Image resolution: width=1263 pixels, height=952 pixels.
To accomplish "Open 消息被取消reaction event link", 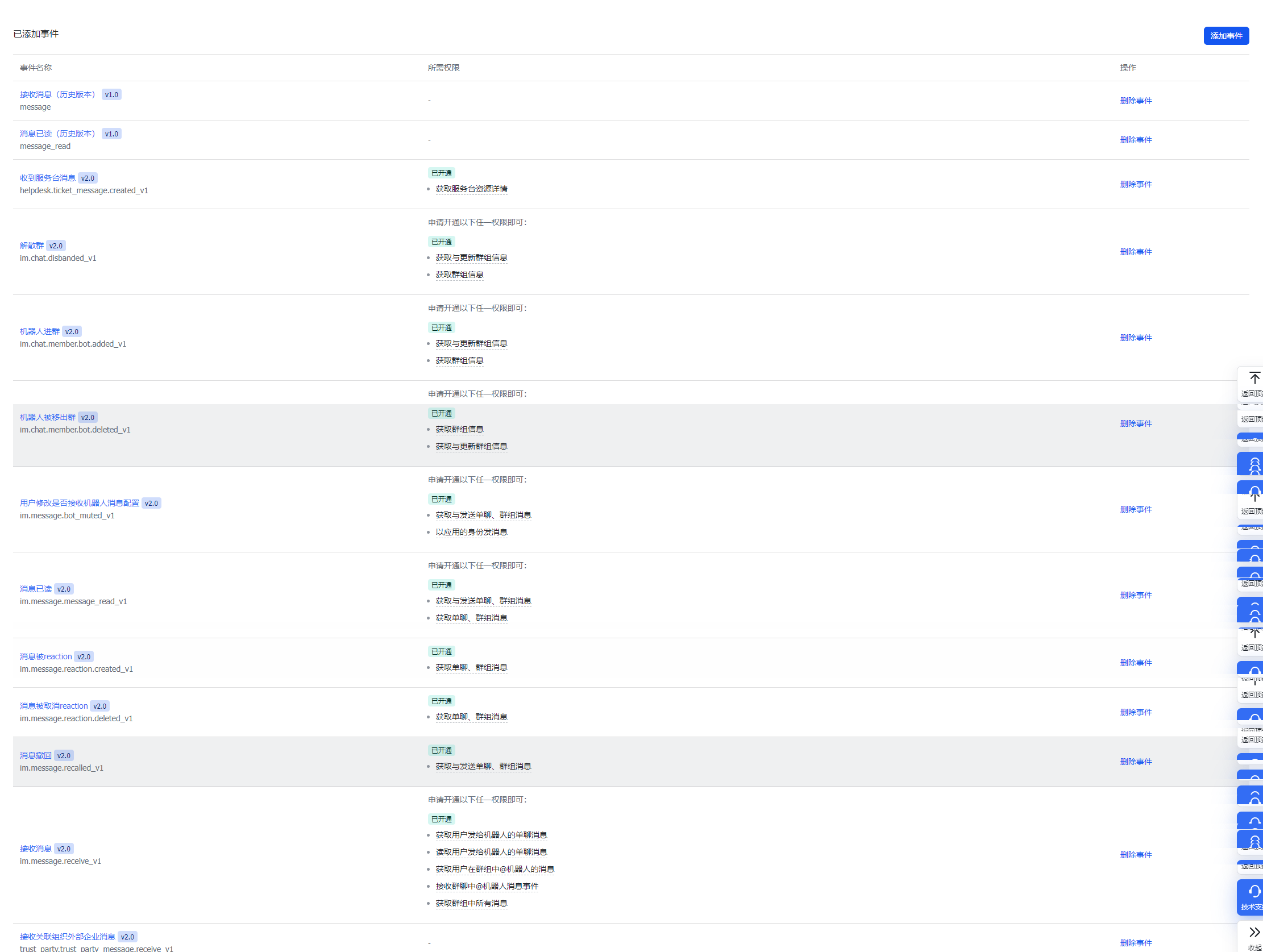I will point(53,706).
